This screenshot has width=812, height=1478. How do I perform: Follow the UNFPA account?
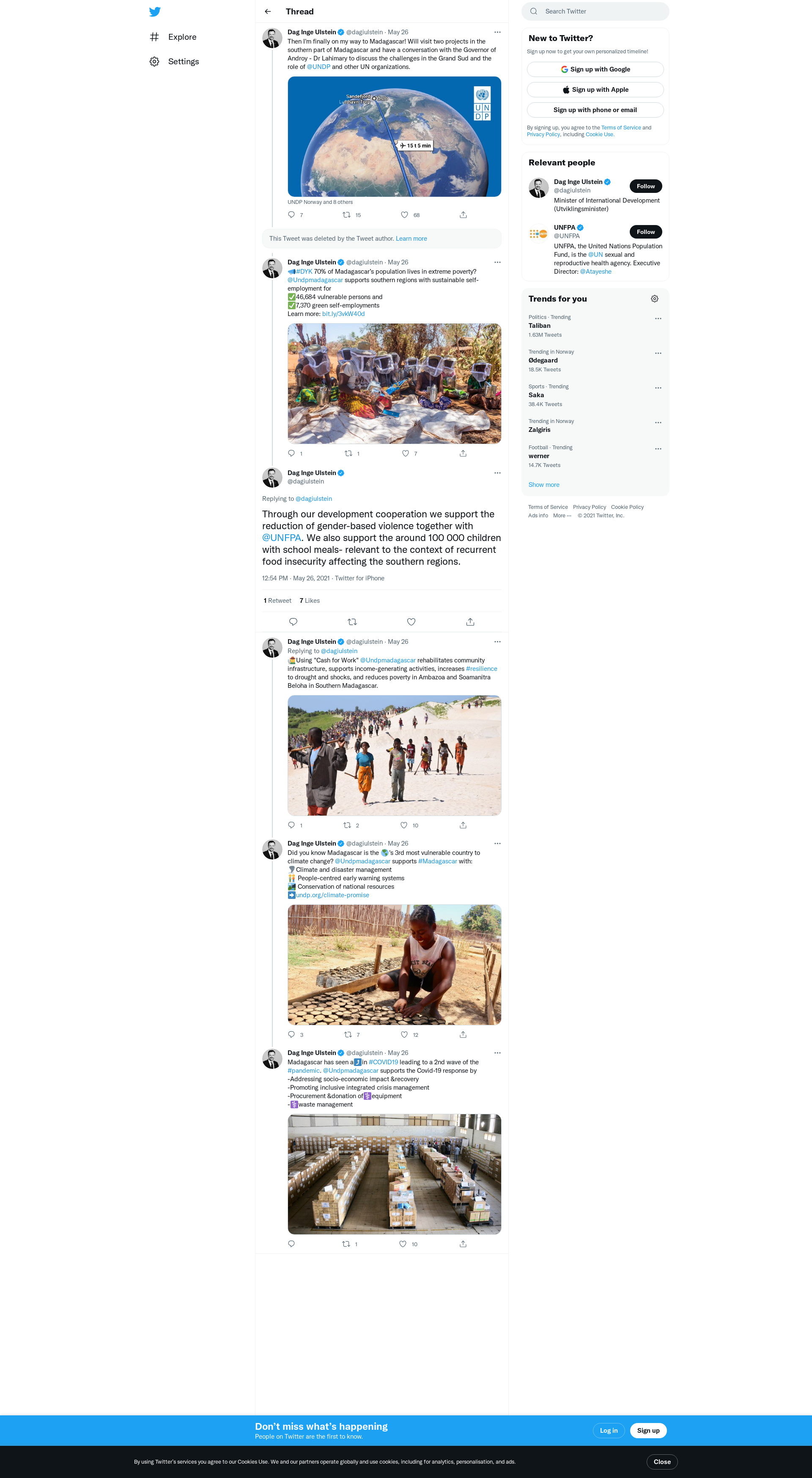tap(646, 232)
